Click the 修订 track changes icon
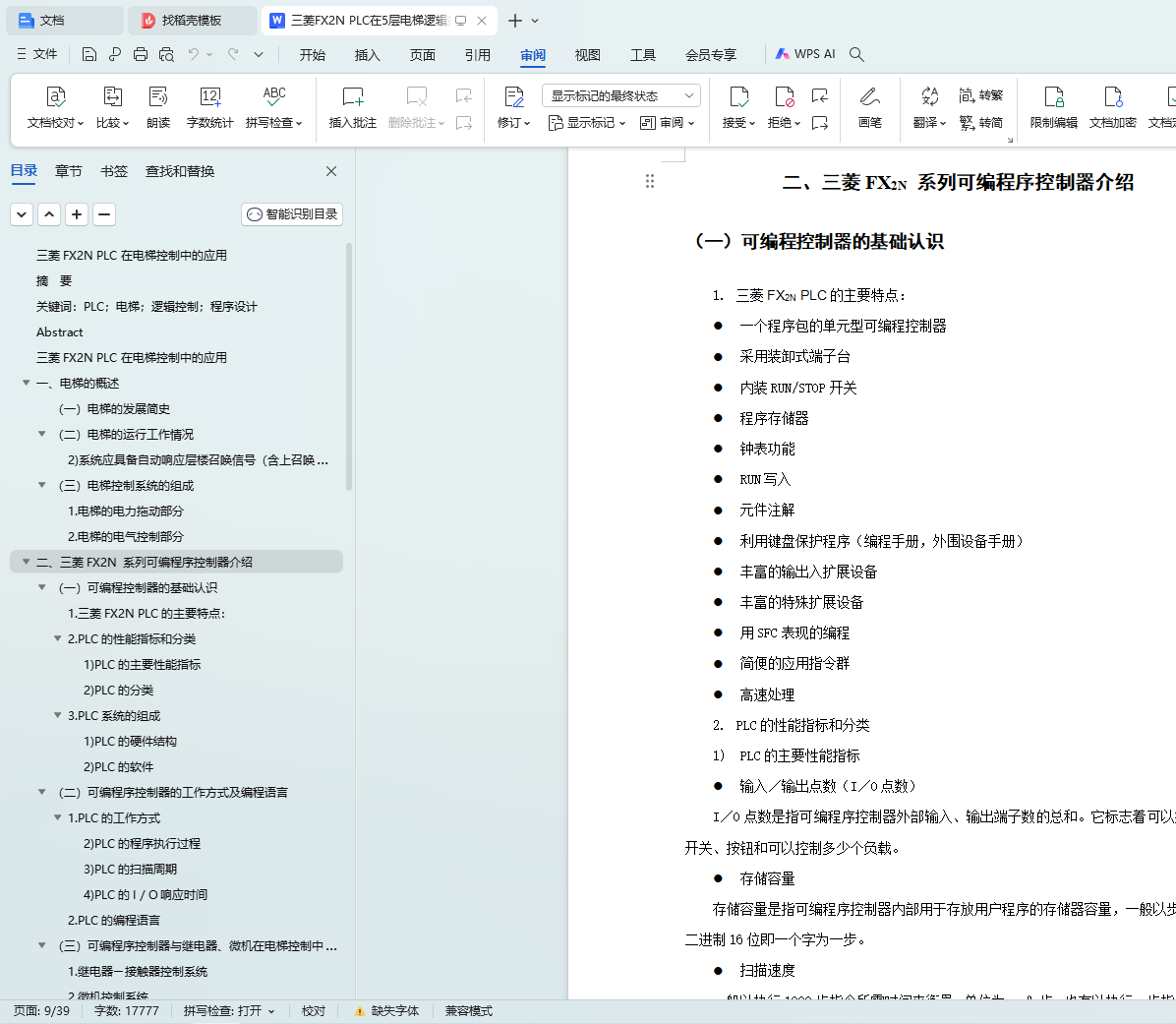Screen dimensions: 1176x1024 [513, 97]
